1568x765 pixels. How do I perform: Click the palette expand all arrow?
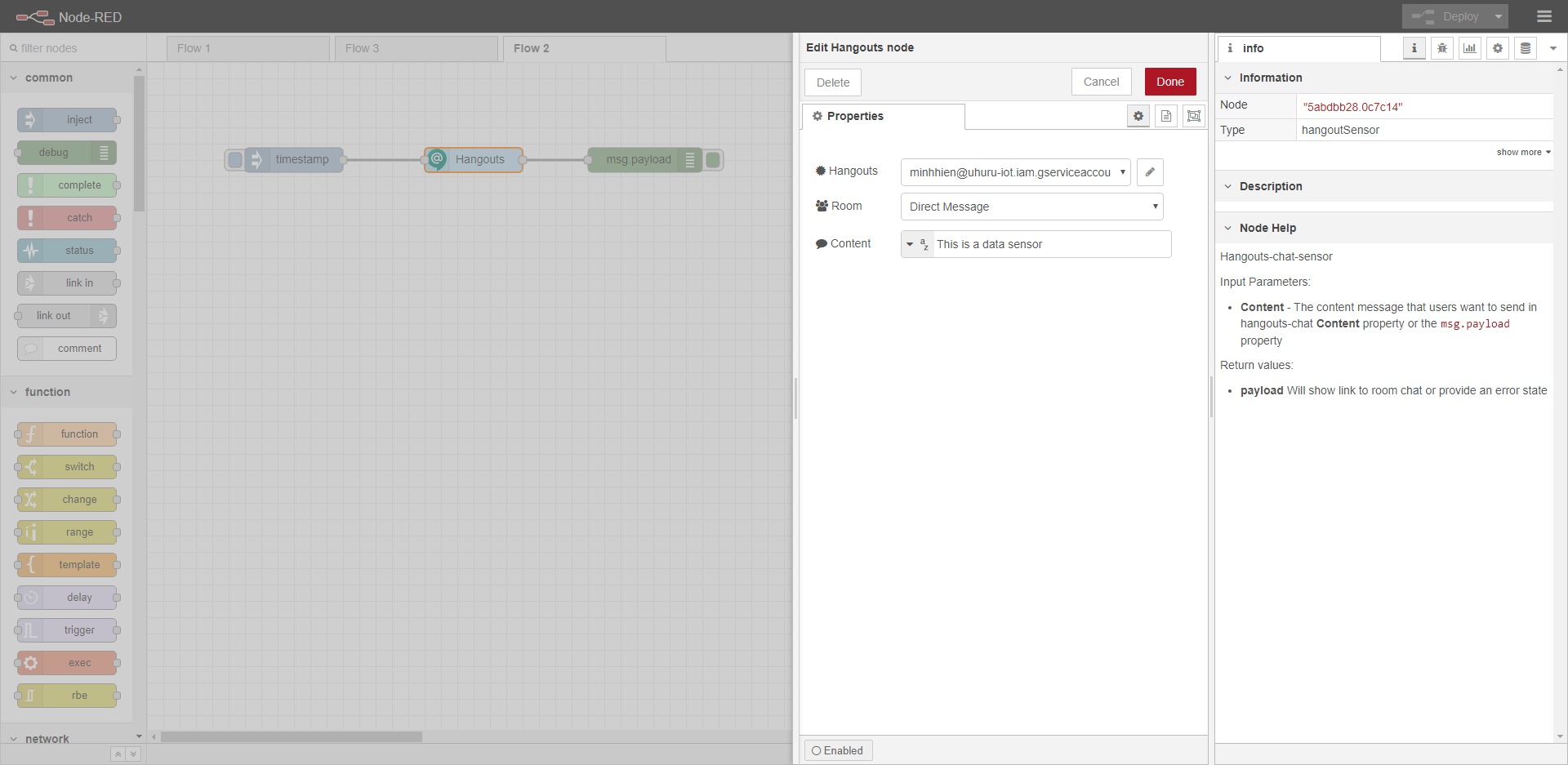134,754
